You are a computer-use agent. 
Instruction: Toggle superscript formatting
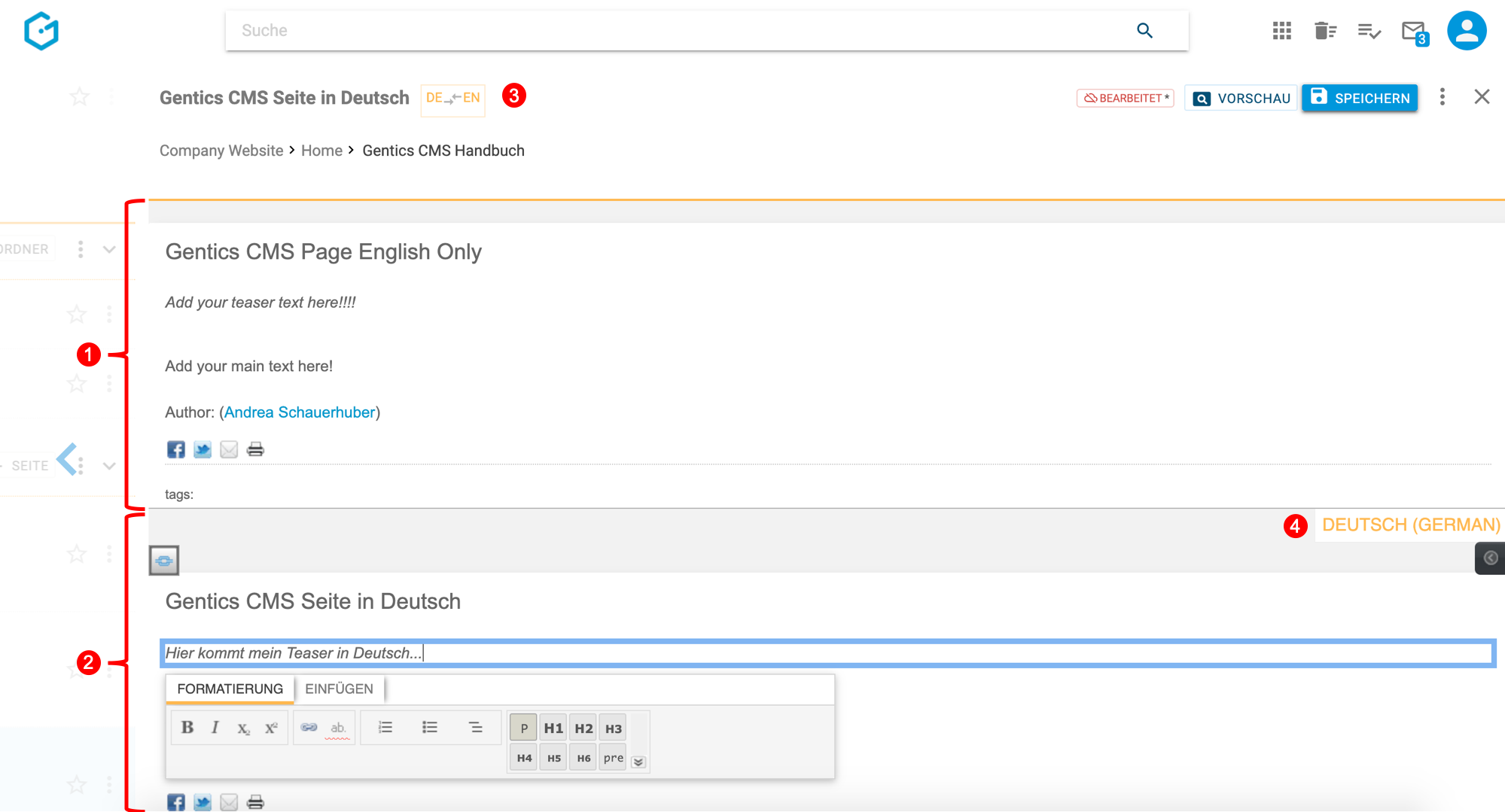click(x=271, y=728)
